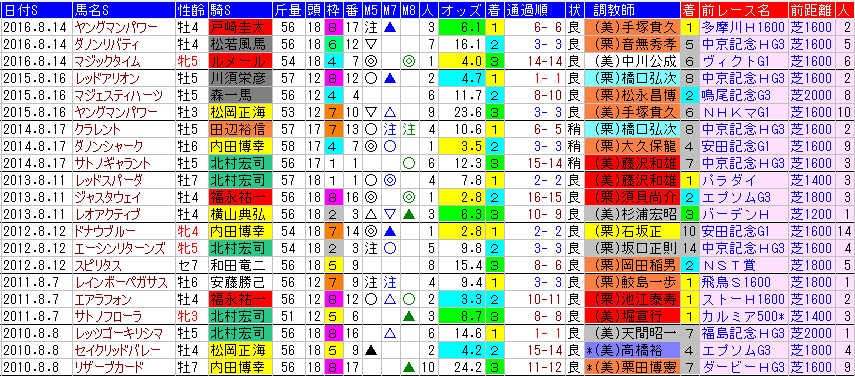Click trainer cell (美)堀宣行
Screen dimensions: 855x376
[x=632, y=316]
